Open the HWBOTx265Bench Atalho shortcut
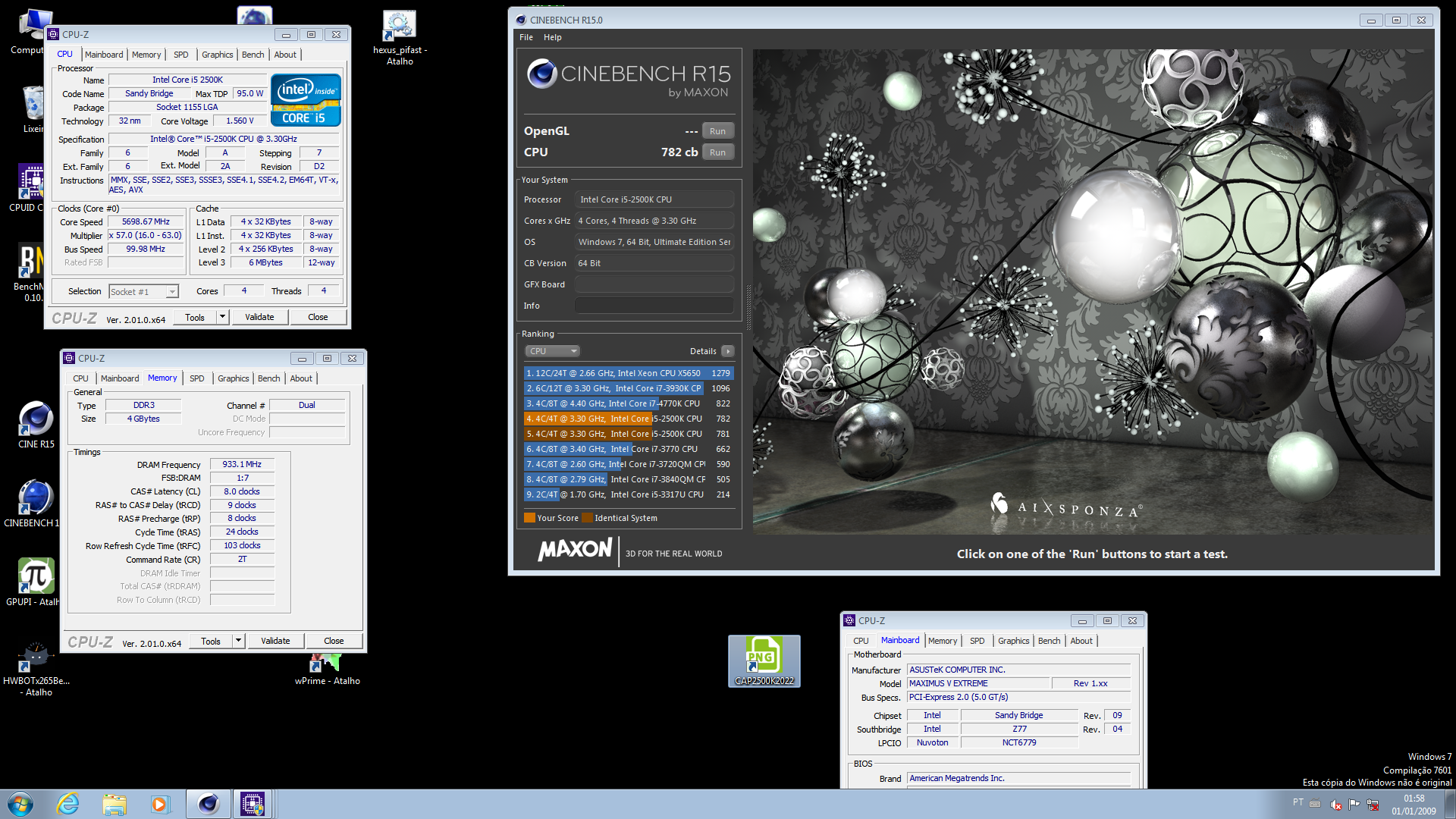Viewport: 1456px width, 819px height. (x=36, y=670)
